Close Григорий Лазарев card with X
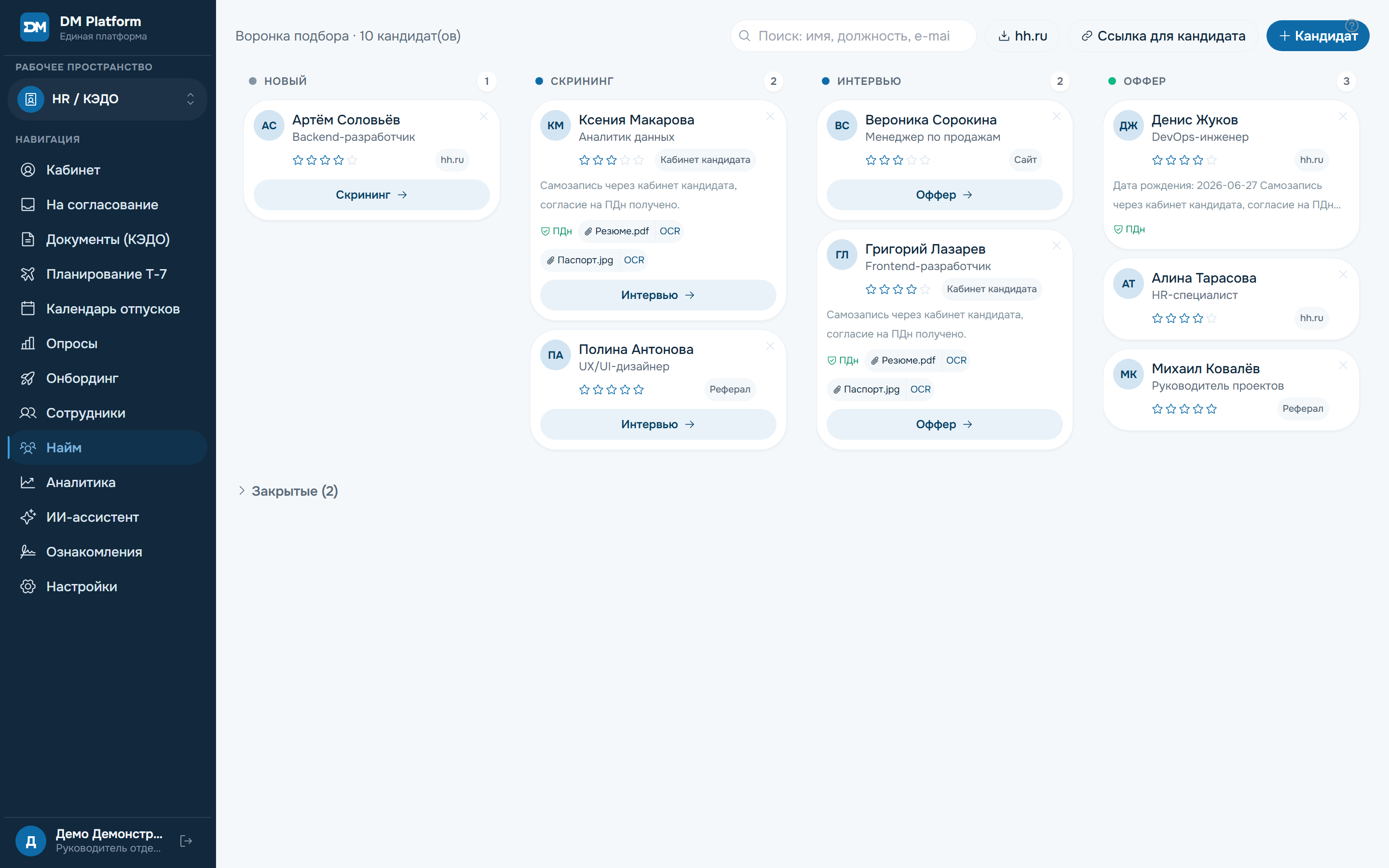This screenshot has width=1389, height=868. (x=1057, y=246)
